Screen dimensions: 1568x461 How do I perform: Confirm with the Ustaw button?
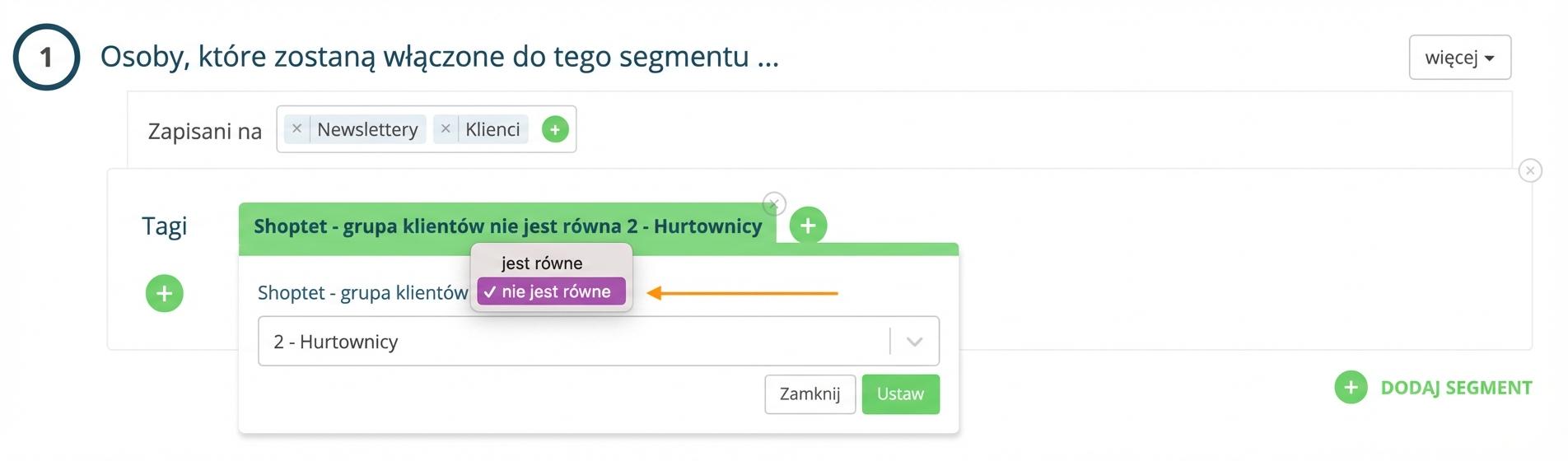point(900,394)
